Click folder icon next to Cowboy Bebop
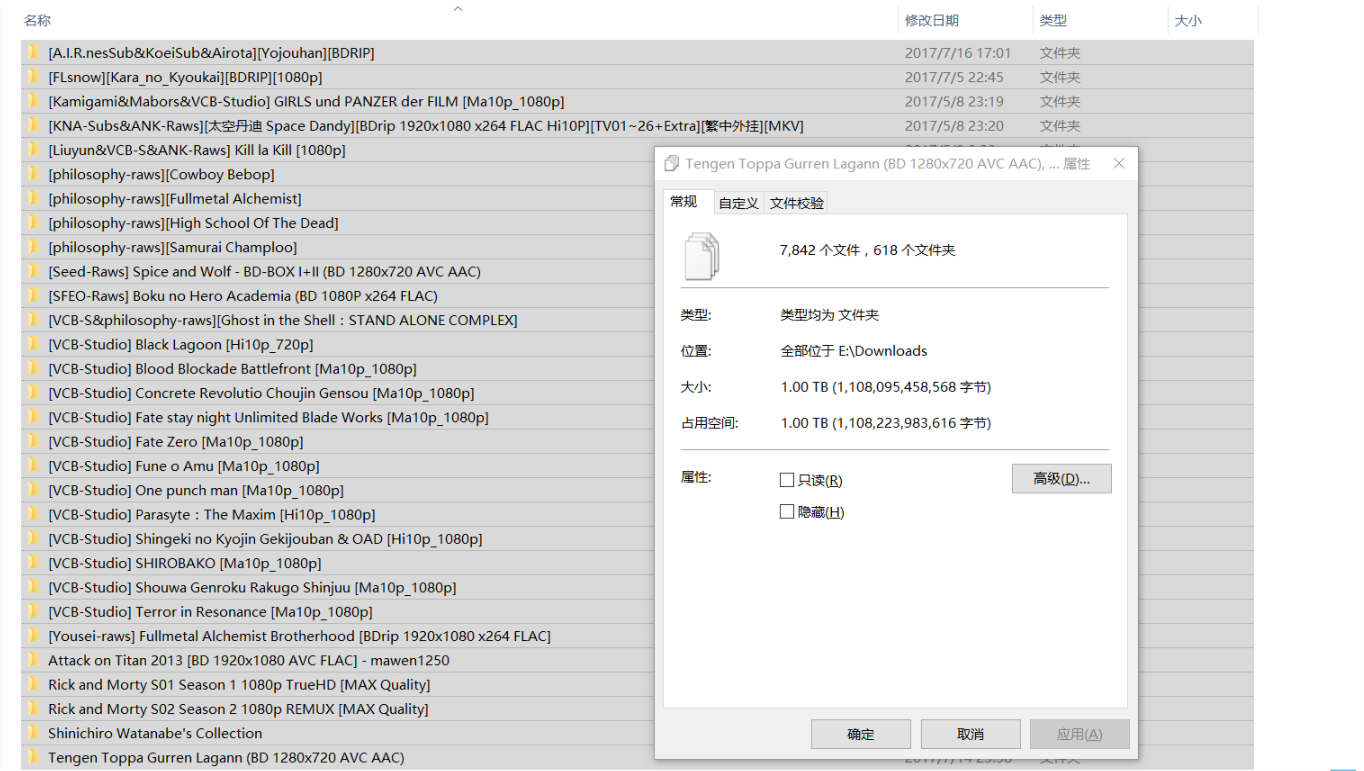The width and height of the screenshot is (1364, 771). (x=33, y=174)
